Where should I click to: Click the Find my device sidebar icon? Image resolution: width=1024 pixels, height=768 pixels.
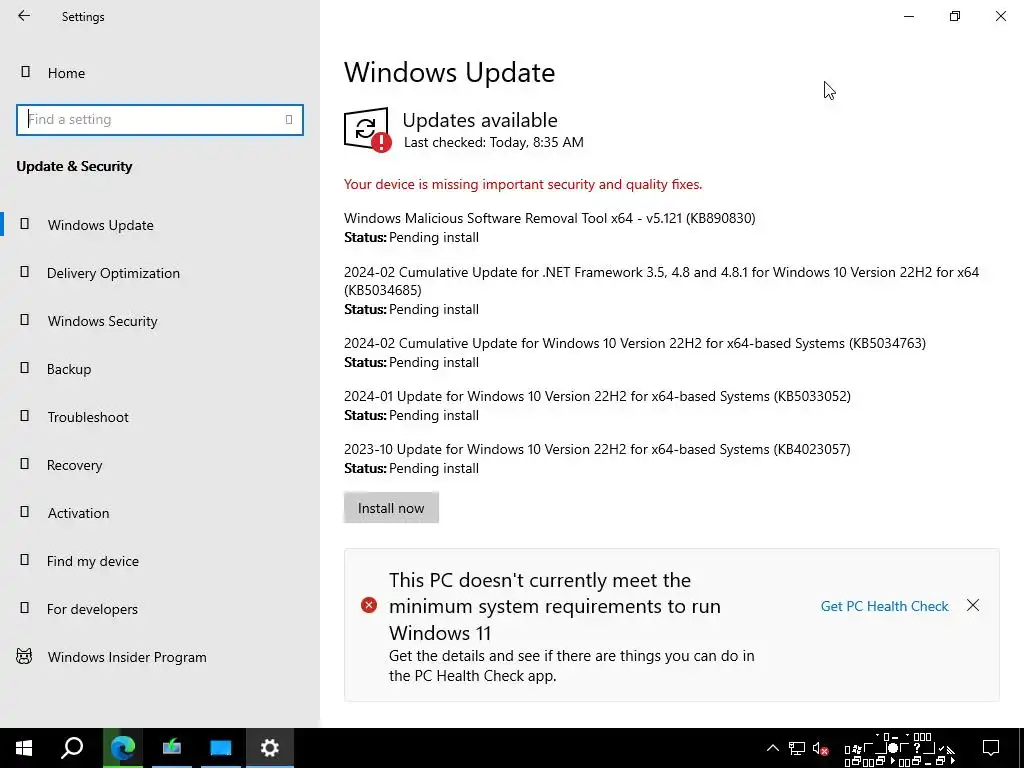(25, 560)
